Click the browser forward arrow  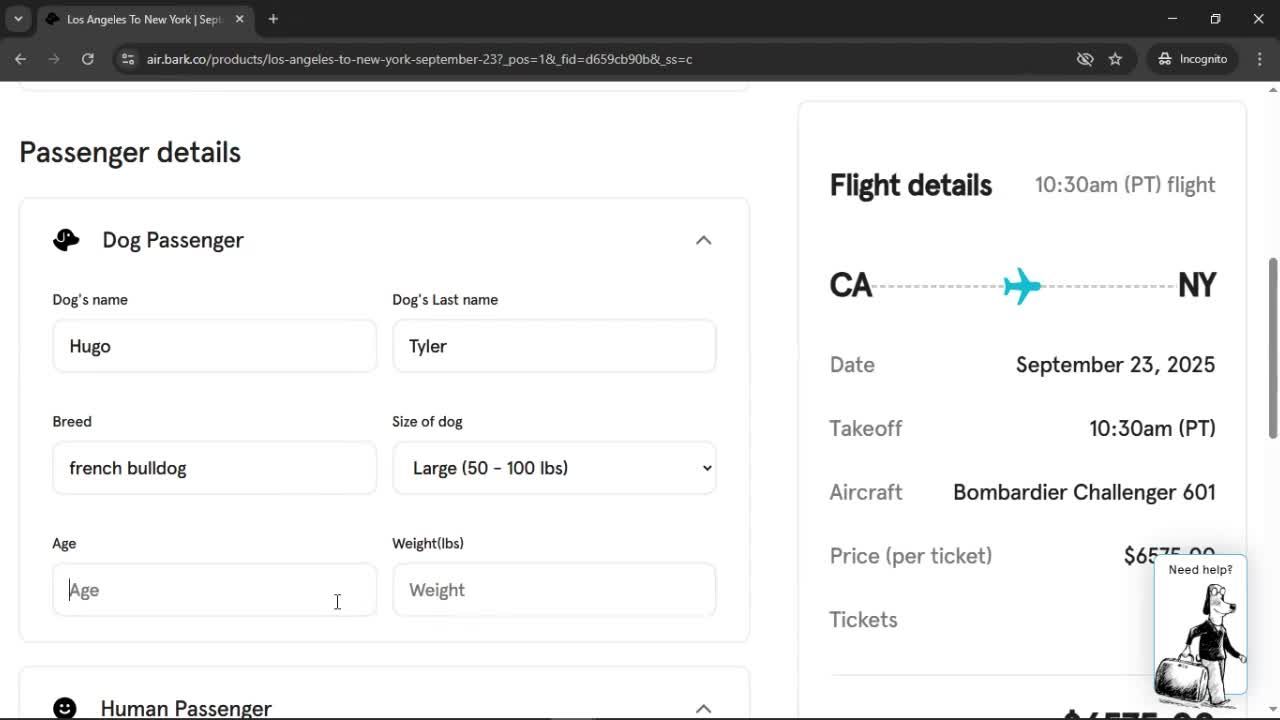point(54,59)
